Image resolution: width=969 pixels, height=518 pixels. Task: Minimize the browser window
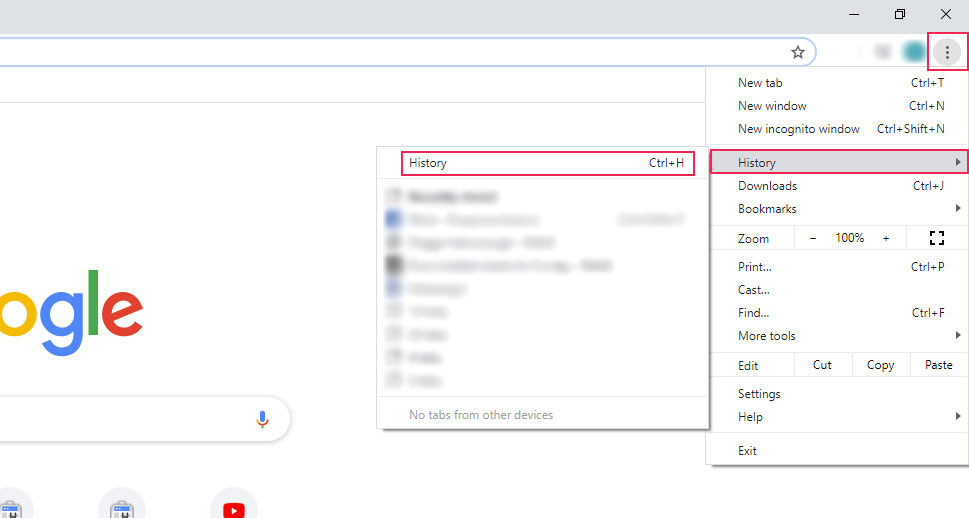[x=854, y=14]
